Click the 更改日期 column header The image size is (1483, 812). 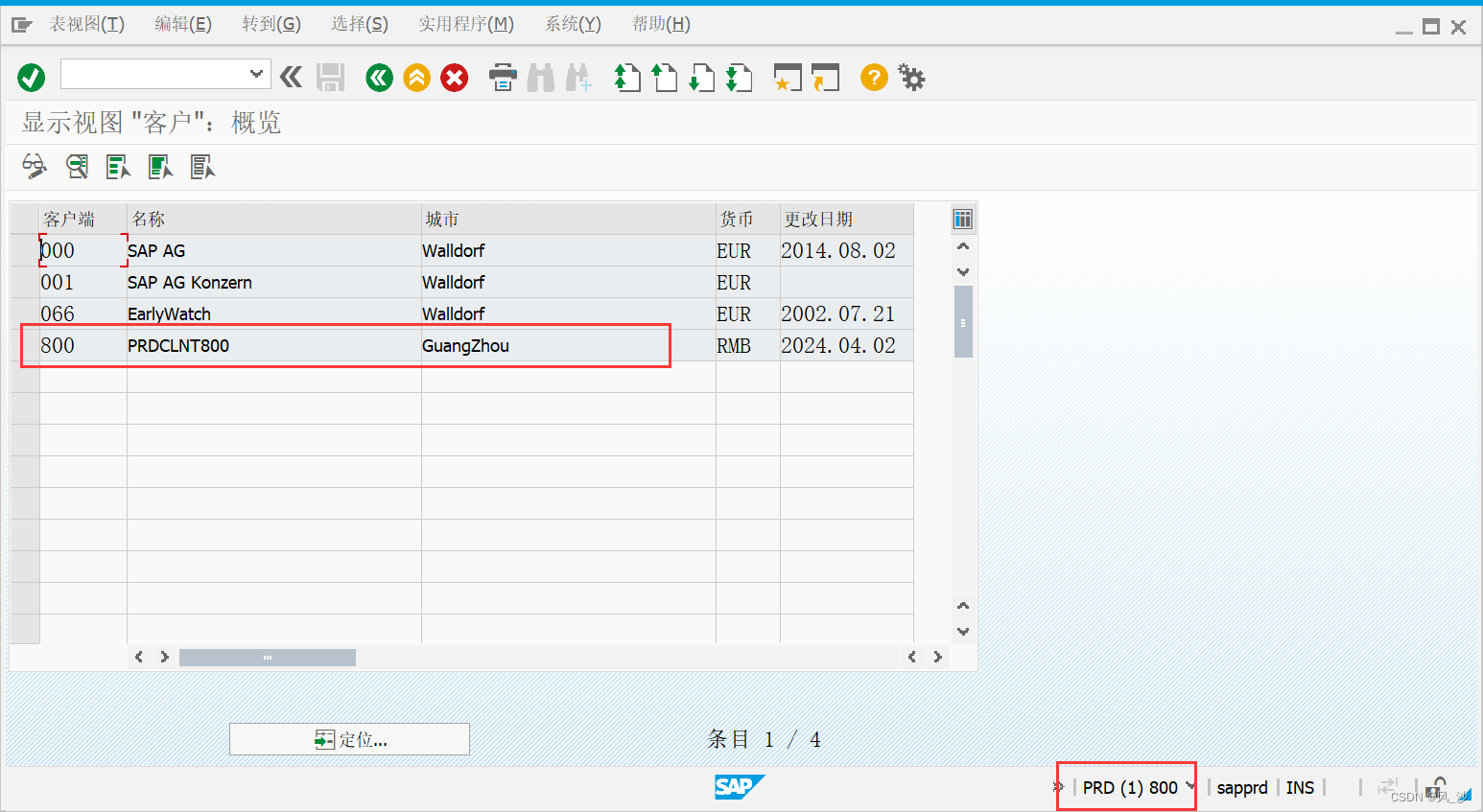[x=847, y=219]
